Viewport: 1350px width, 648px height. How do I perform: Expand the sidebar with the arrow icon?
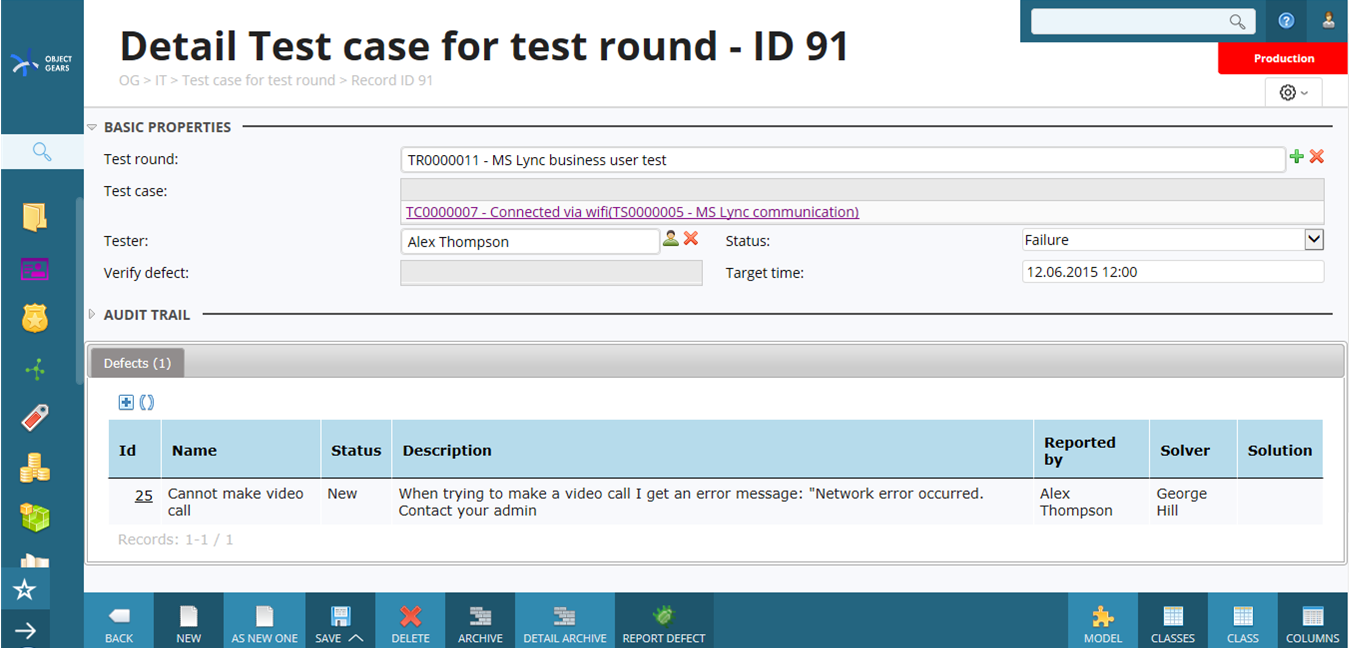[25, 630]
